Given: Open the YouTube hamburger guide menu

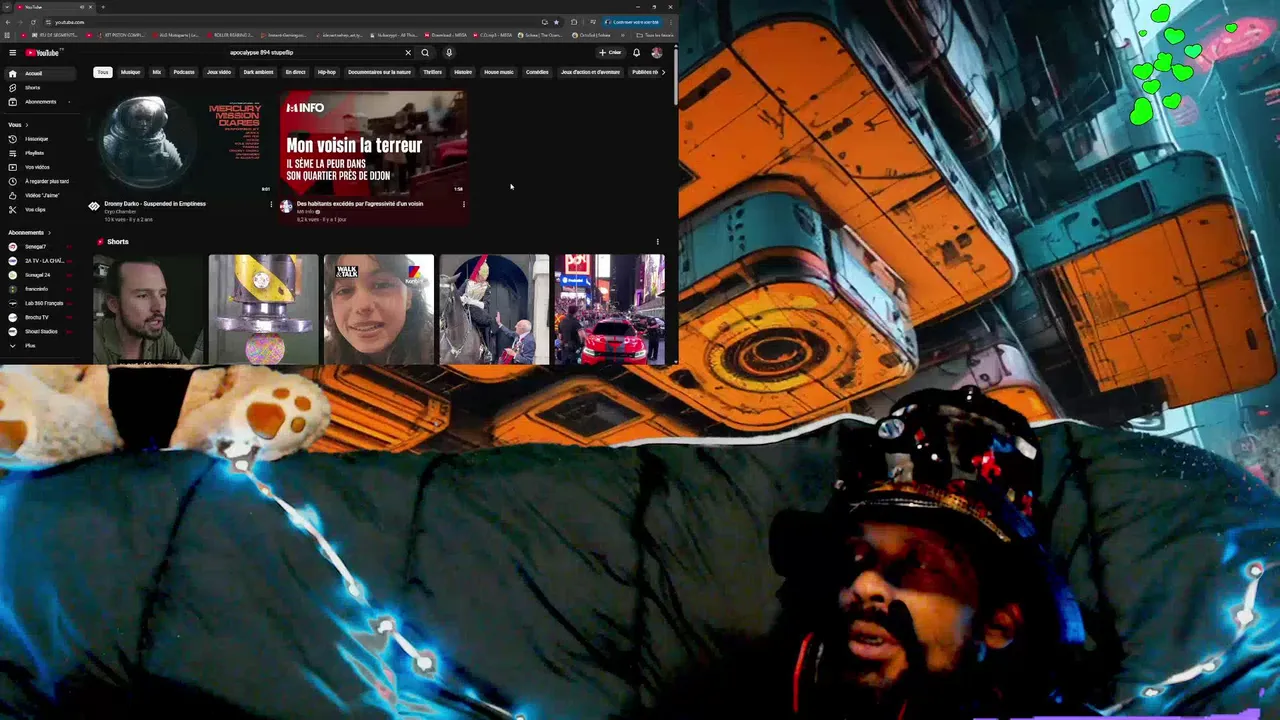Looking at the screenshot, I should pyautogui.click(x=12, y=53).
